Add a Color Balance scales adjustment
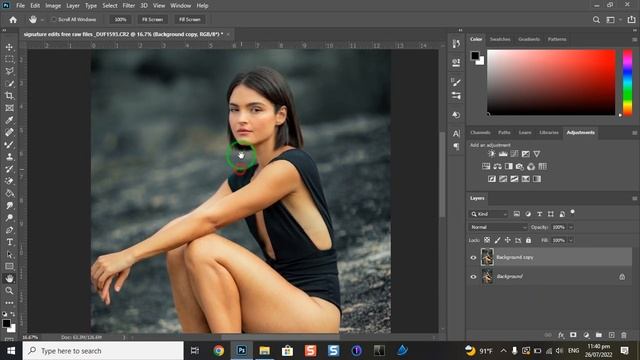 point(497,167)
